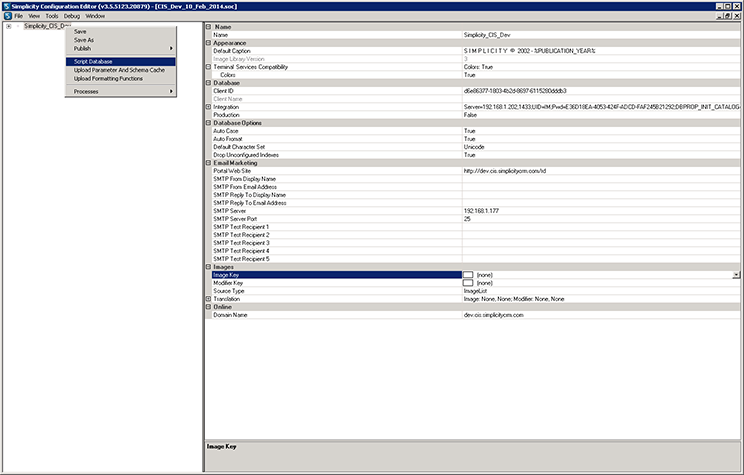Click the Simplicity app icon in menu bar

coord(7,16)
